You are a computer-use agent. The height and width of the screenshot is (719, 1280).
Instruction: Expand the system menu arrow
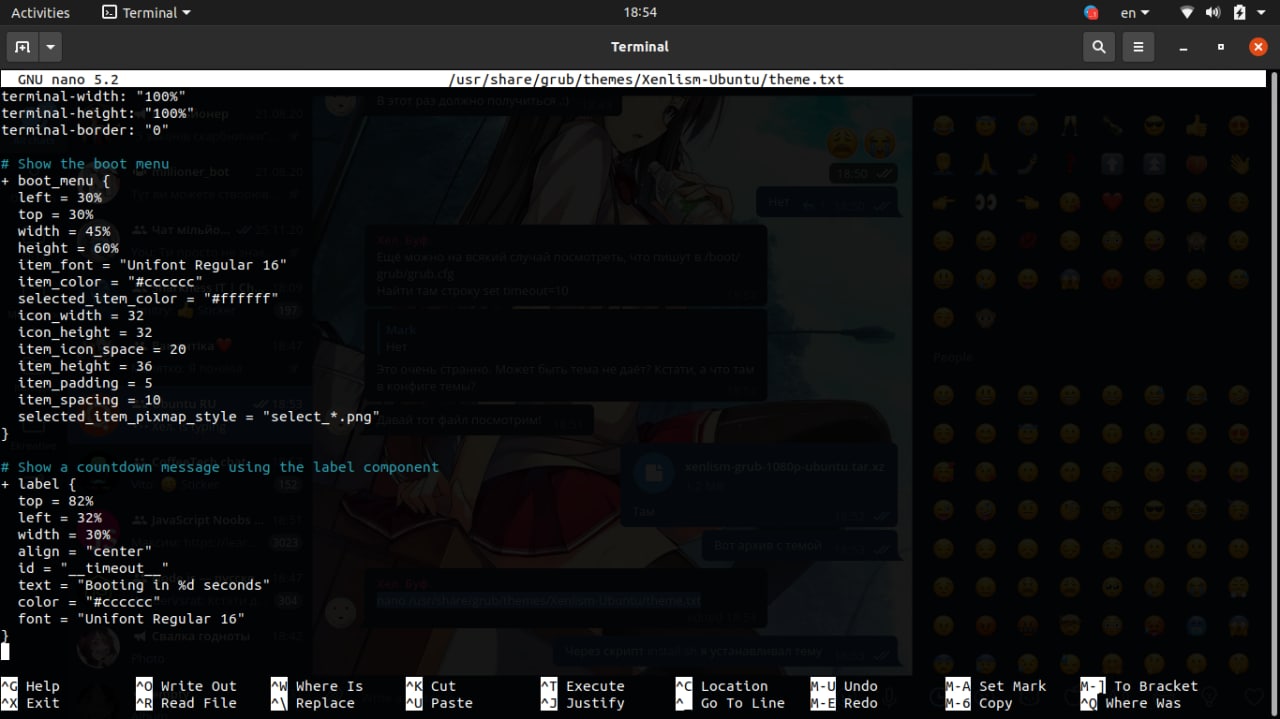tap(1263, 13)
